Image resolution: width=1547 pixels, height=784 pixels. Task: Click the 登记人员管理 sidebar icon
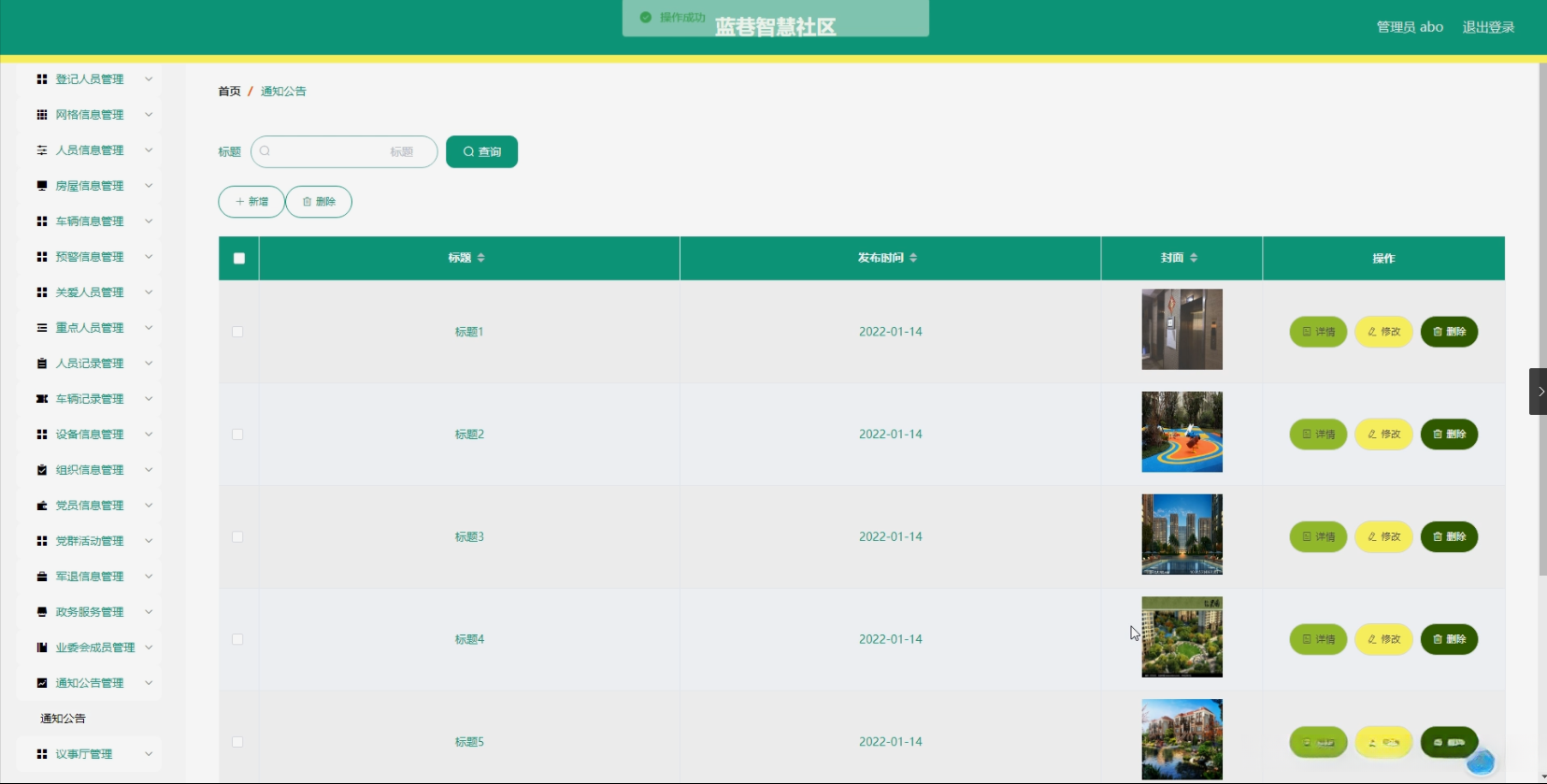(42, 79)
